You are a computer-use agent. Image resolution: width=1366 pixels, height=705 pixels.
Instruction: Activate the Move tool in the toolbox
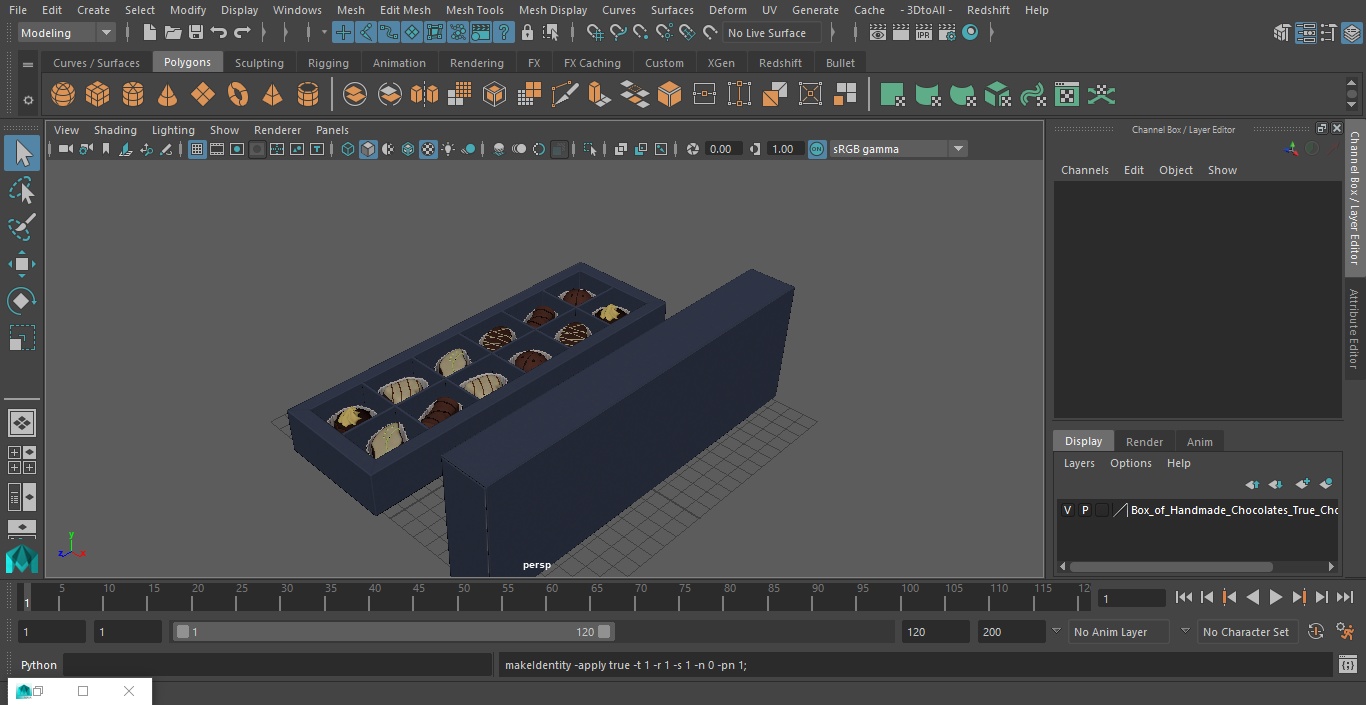[x=21, y=264]
